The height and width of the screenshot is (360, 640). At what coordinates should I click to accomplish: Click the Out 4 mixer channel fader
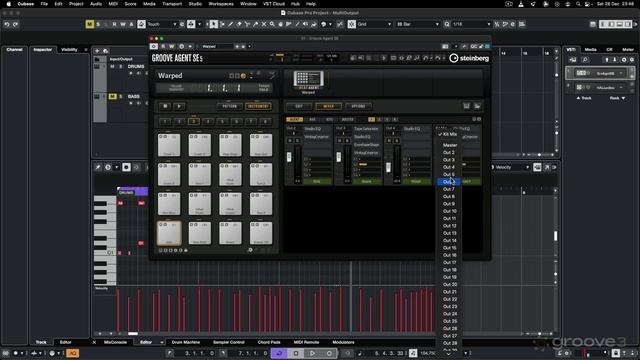pyautogui.click(x=389, y=167)
